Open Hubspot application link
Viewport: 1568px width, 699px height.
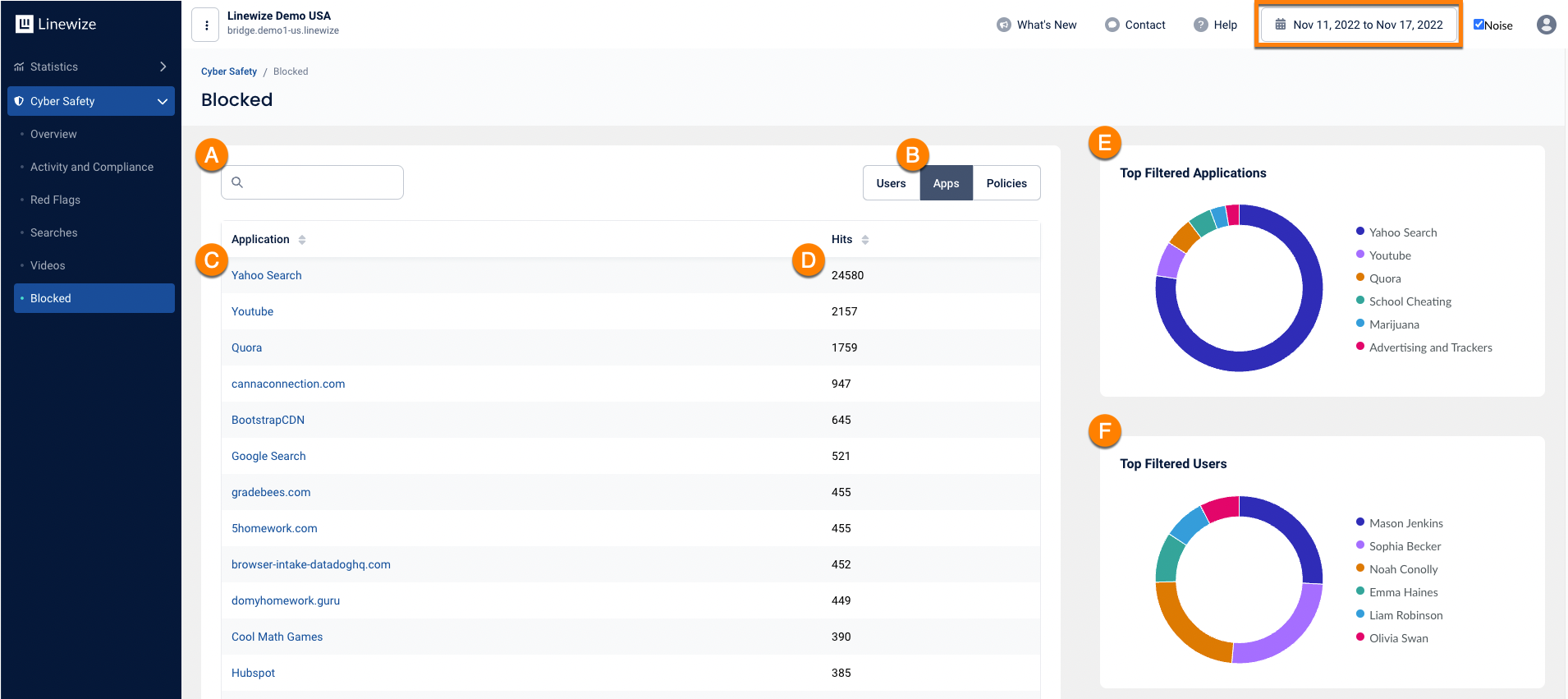pos(253,673)
